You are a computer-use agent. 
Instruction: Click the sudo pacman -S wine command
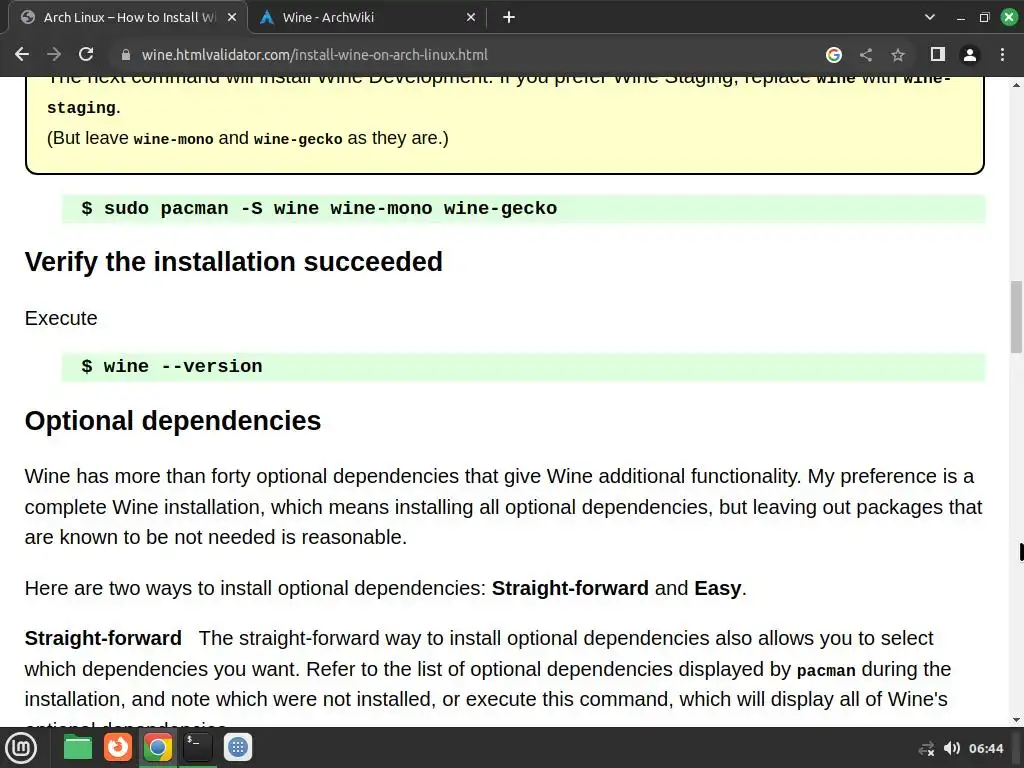(319, 208)
